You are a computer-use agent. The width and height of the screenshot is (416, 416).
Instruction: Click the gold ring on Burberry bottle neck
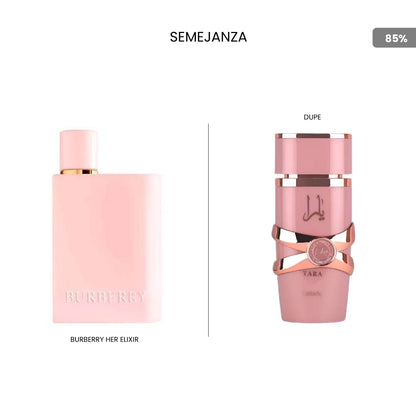coord(79,172)
